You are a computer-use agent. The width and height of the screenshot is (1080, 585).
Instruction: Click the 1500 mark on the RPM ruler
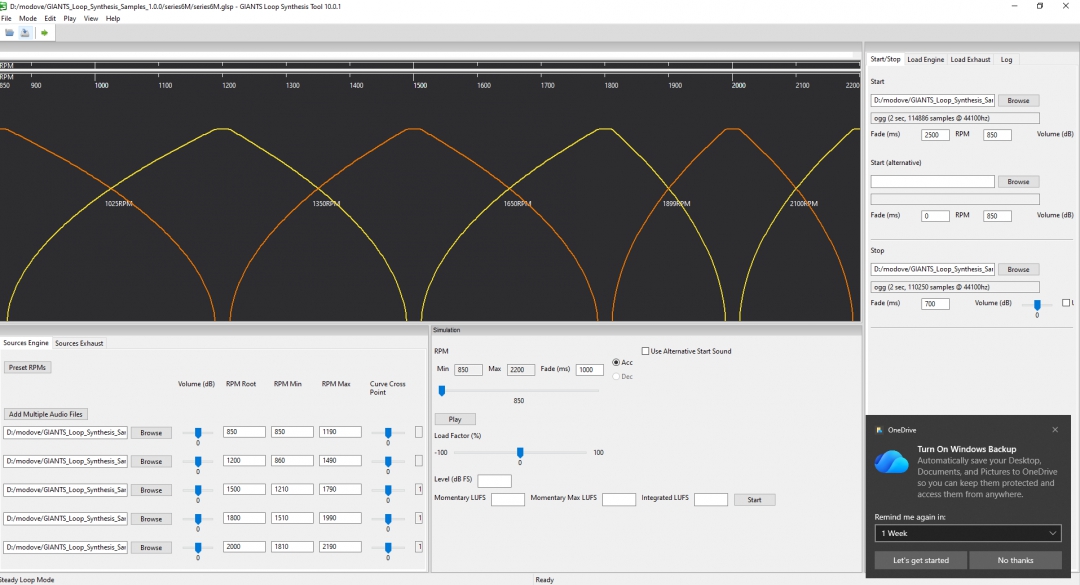(x=420, y=85)
